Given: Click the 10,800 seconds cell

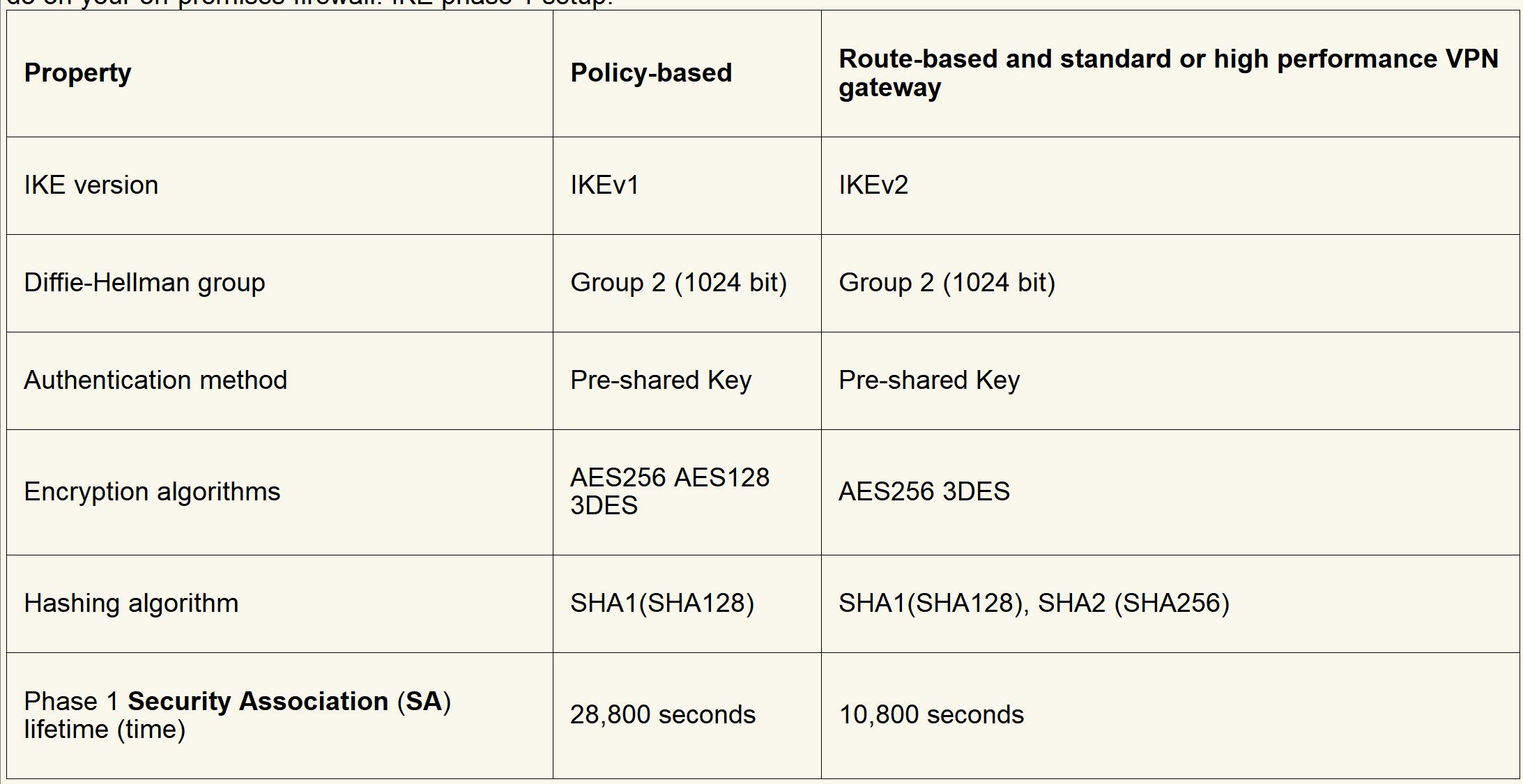Looking at the screenshot, I should click(931, 715).
